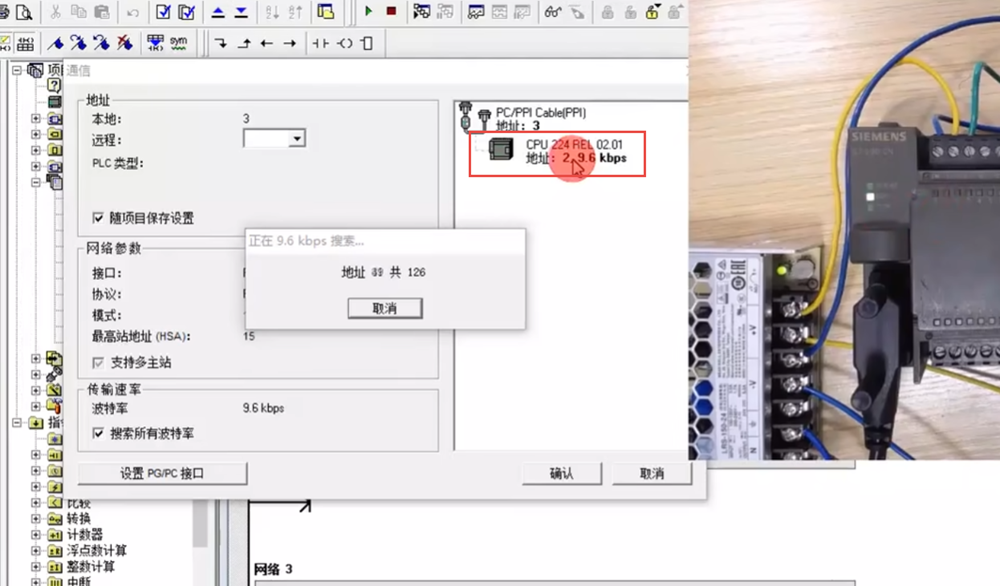Viewport: 1000px width, 586px height.
Task: Insert a line down using the down-arrow branch icon
Action: (221, 43)
